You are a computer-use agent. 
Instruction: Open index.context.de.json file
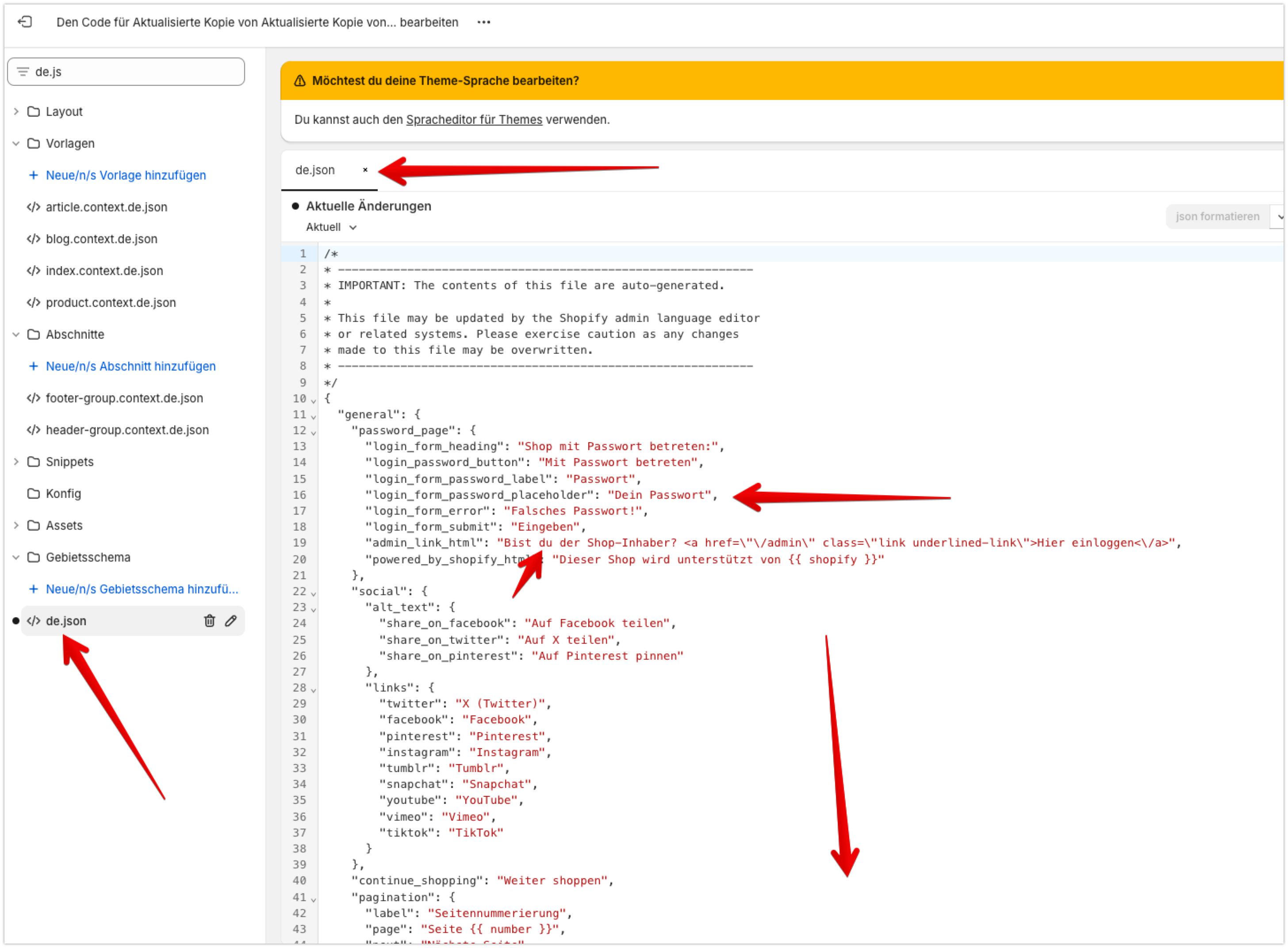[104, 270]
